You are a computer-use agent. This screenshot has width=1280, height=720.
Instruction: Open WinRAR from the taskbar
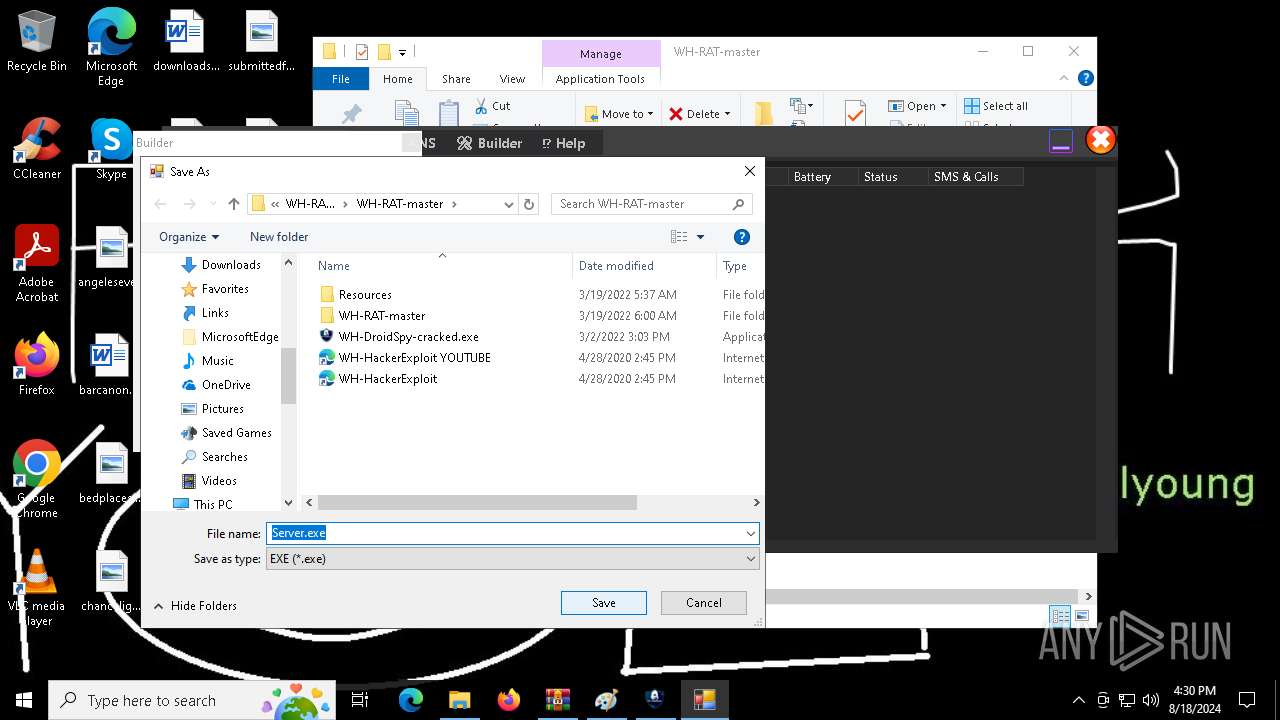pyautogui.click(x=557, y=700)
